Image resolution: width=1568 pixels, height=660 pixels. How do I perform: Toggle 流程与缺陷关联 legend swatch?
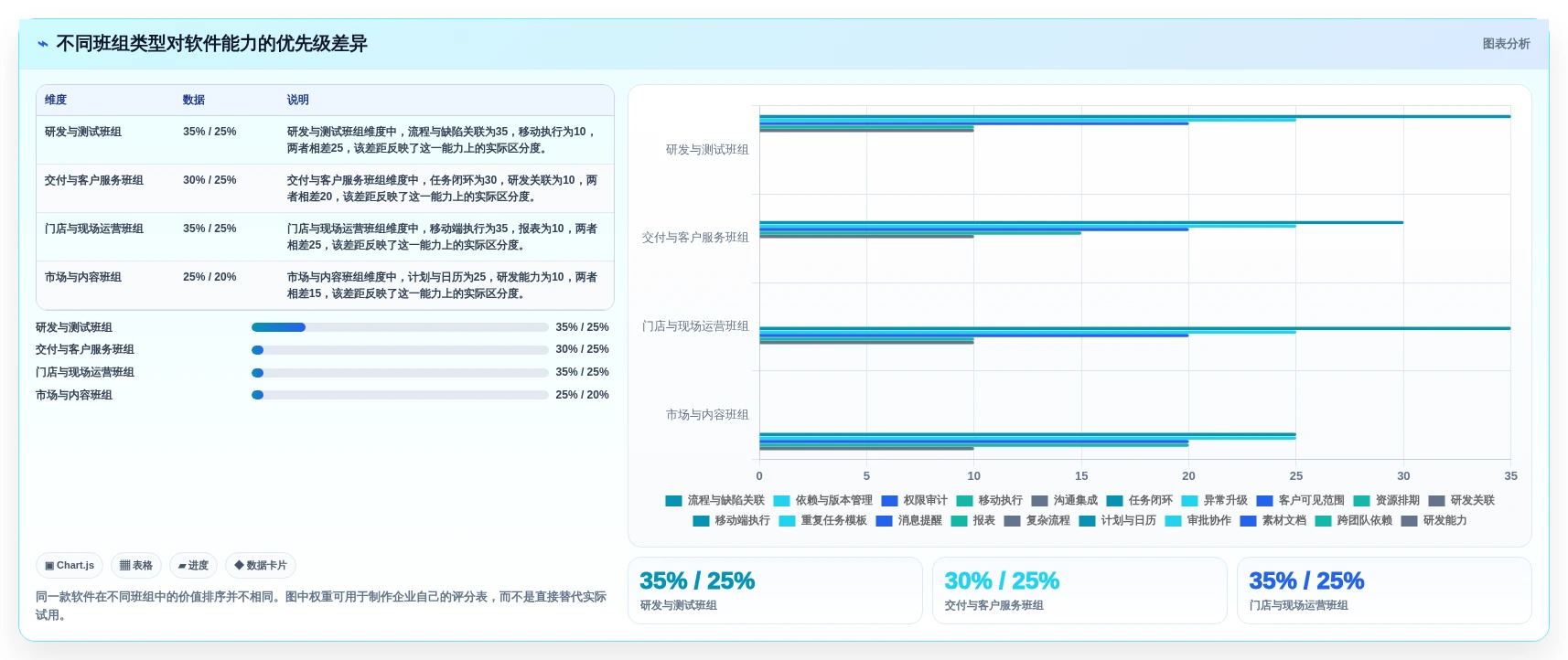click(x=674, y=501)
